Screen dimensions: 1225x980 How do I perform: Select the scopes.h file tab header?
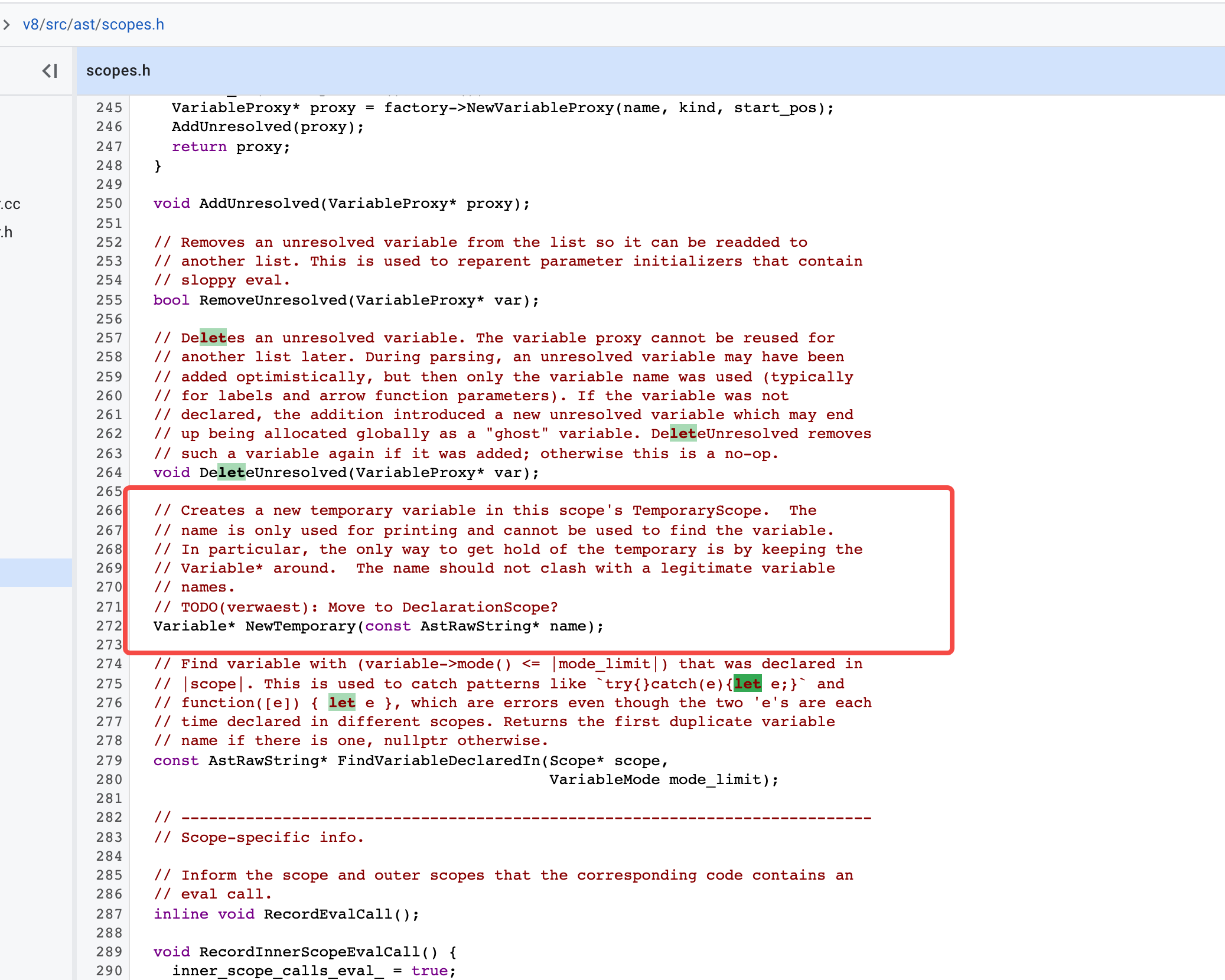[x=118, y=71]
